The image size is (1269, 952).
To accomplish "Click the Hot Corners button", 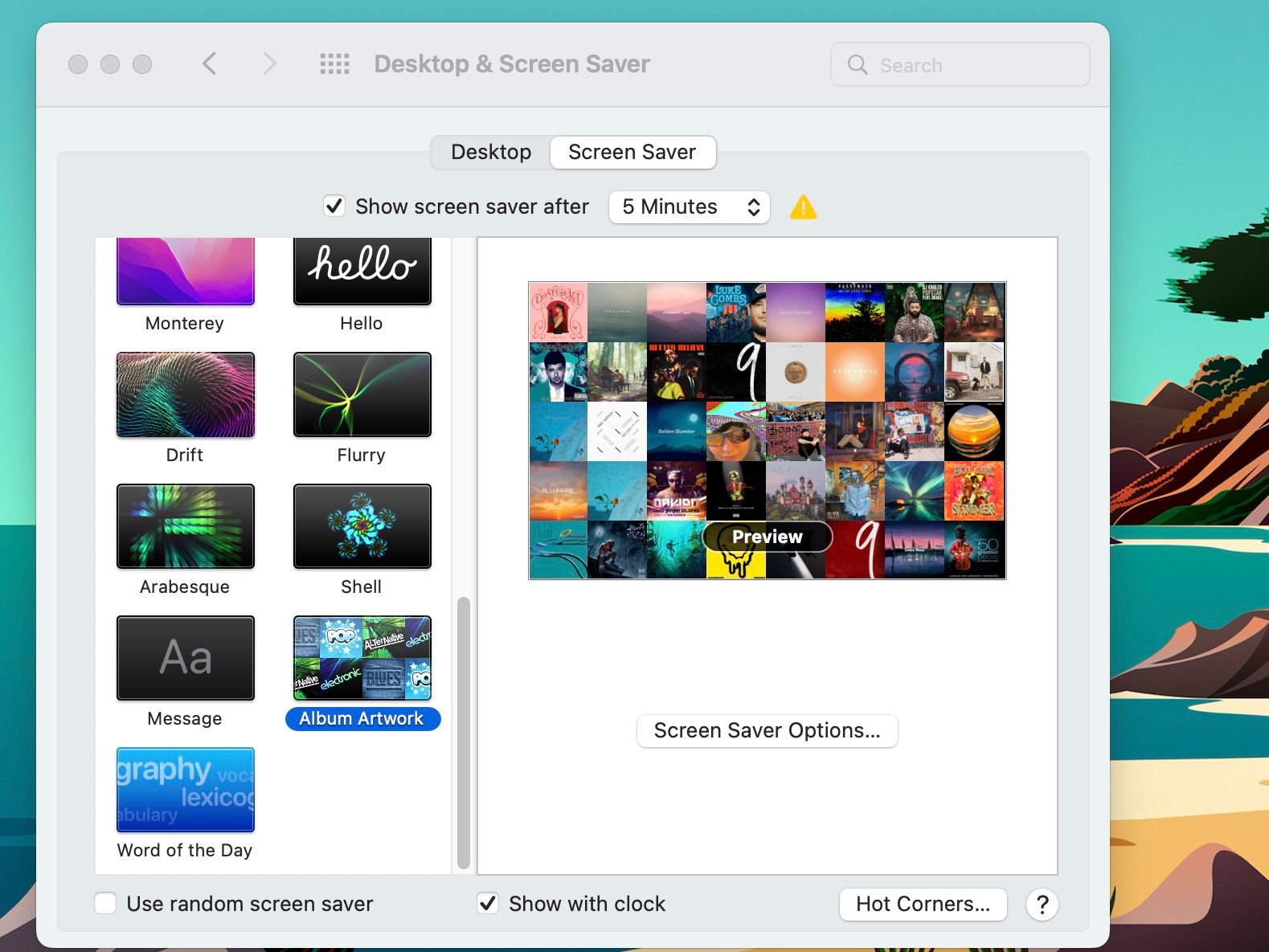I will [x=923, y=904].
